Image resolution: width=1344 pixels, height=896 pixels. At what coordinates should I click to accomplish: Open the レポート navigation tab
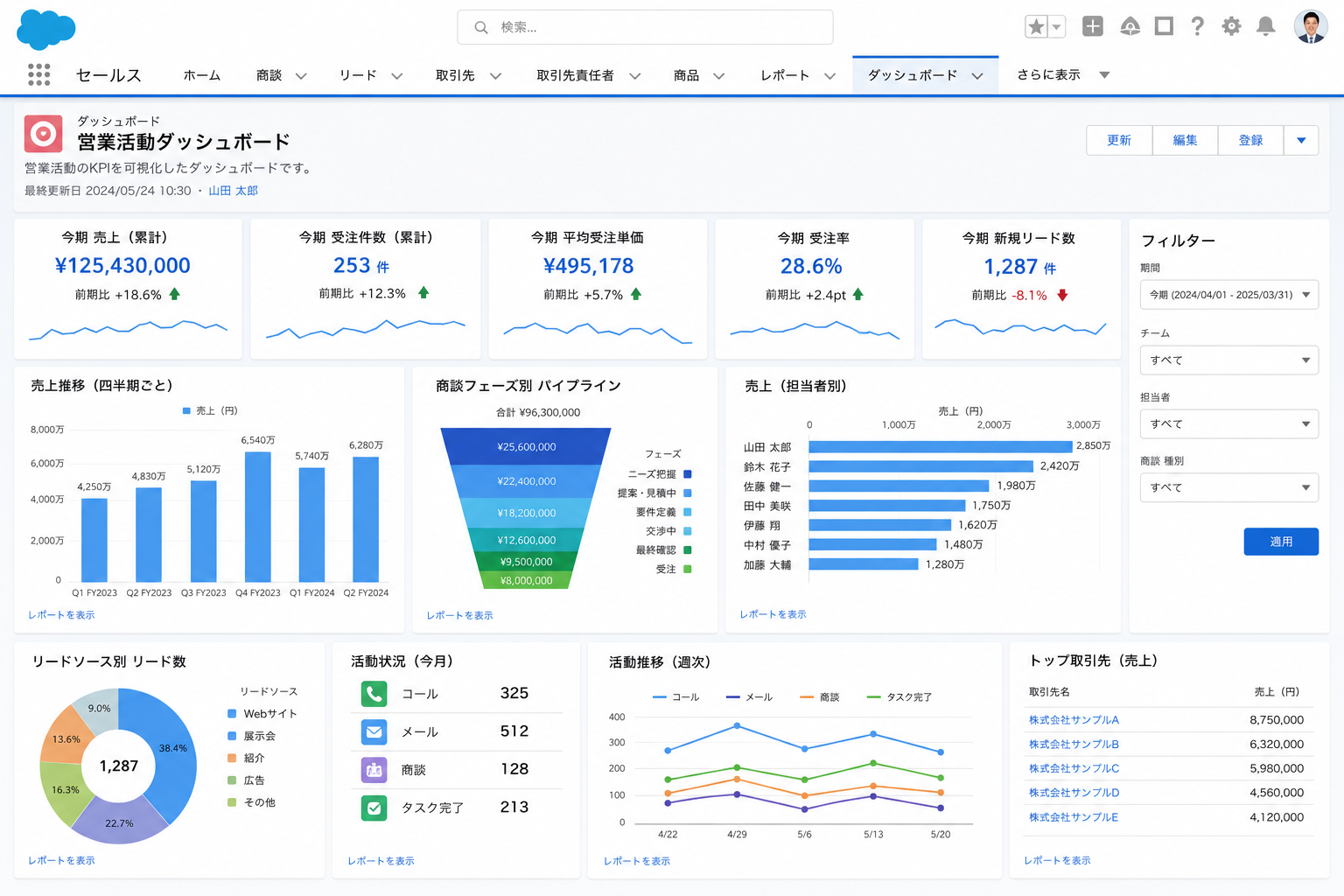[785, 75]
